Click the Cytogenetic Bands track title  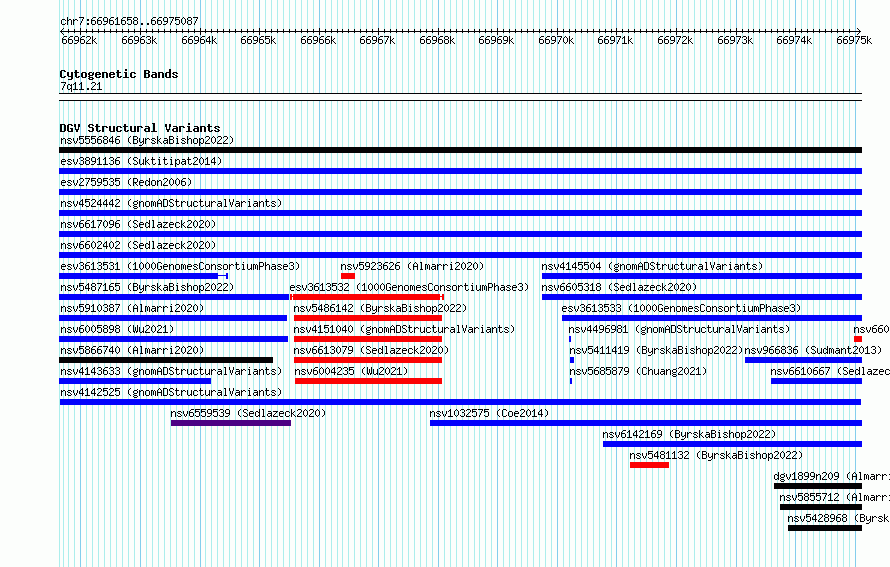[x=119, y=74]
